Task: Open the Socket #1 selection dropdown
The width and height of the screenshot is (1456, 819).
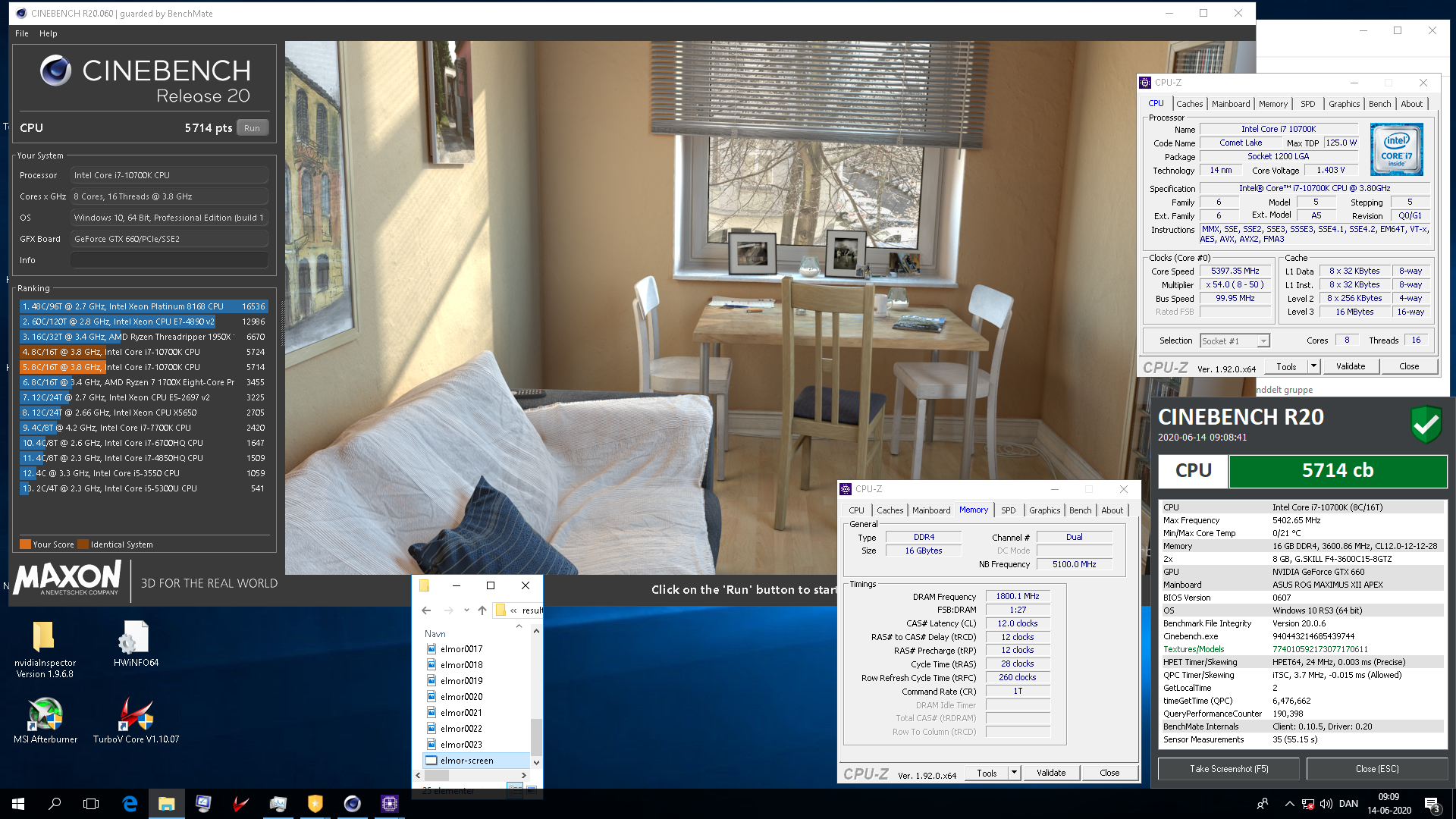Action: click(x=1235, y=341)
